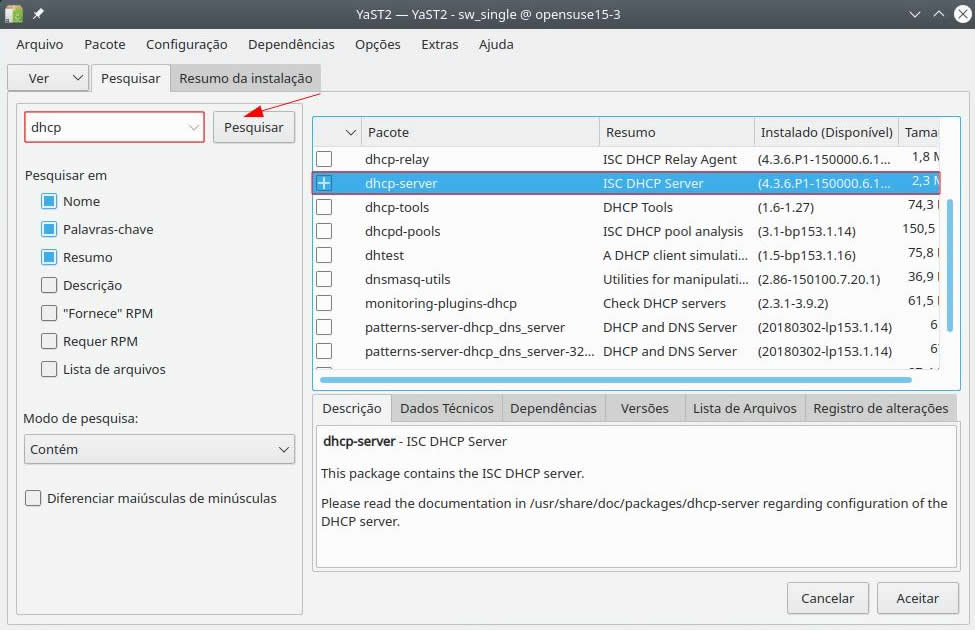Click the YaST app icon in title bar
The width and height of the screenshot is (975, 630).
[14, 14]
